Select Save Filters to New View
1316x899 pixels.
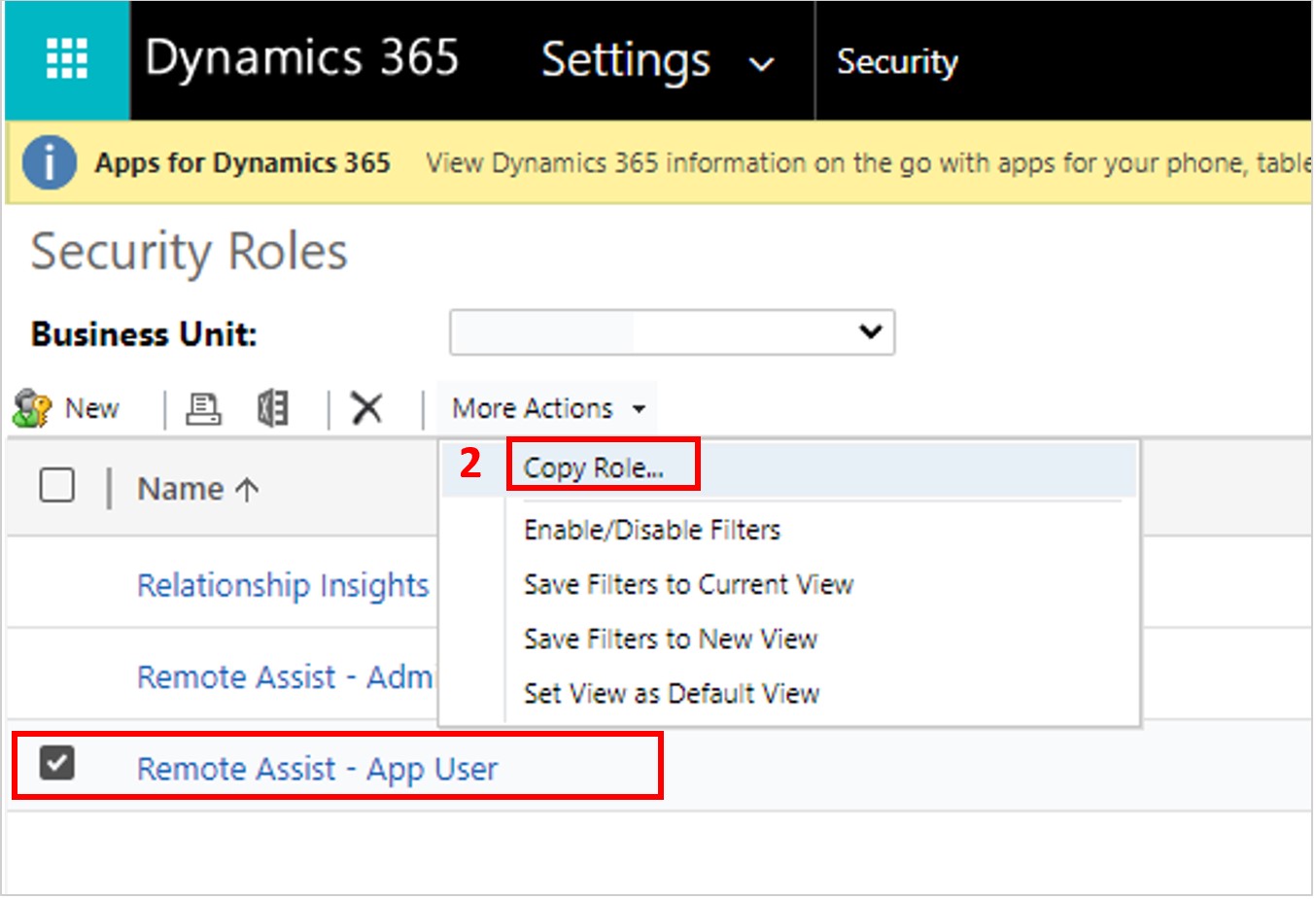671,639
